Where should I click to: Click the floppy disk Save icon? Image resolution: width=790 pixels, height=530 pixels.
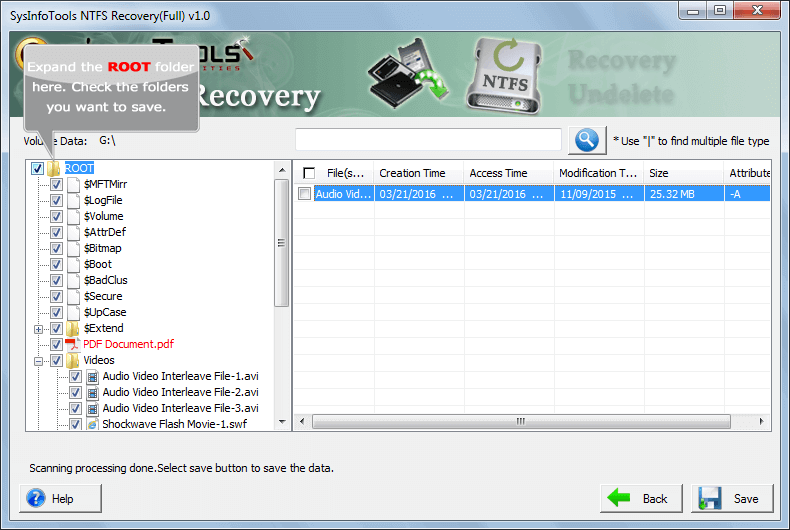(x=710, y=498)
